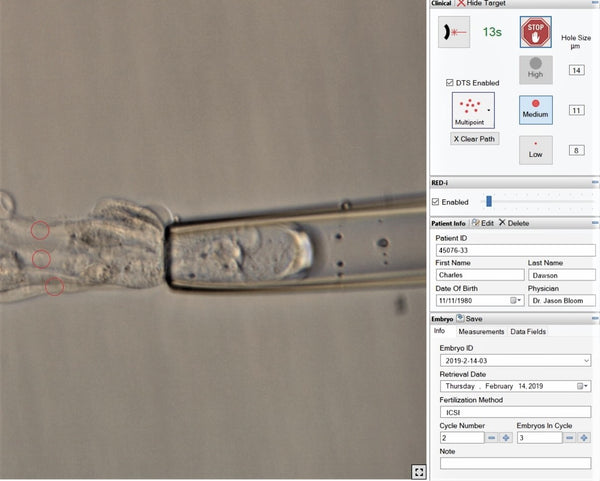Open the Embryo ID dropdown
Viewport: 600px width, 481px height.
point(586,359)
